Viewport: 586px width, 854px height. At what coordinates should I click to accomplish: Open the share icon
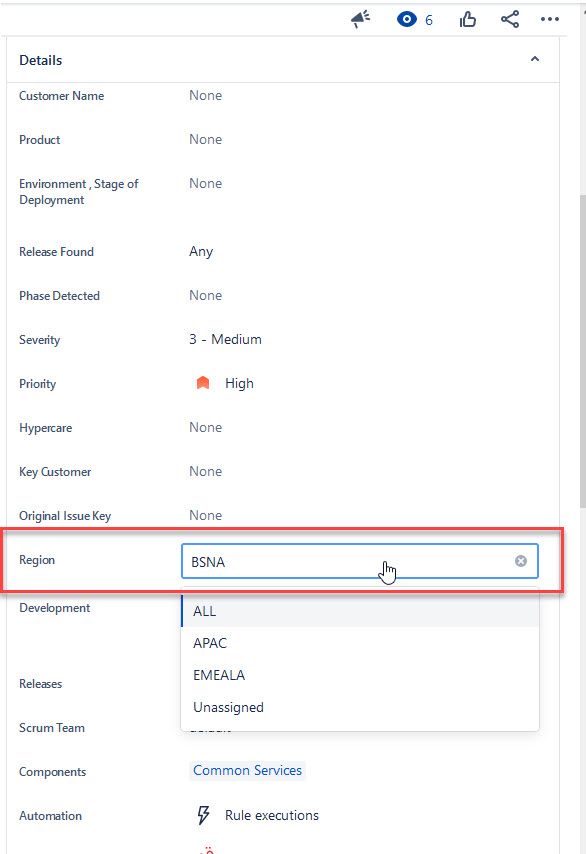tap(510, 20)
